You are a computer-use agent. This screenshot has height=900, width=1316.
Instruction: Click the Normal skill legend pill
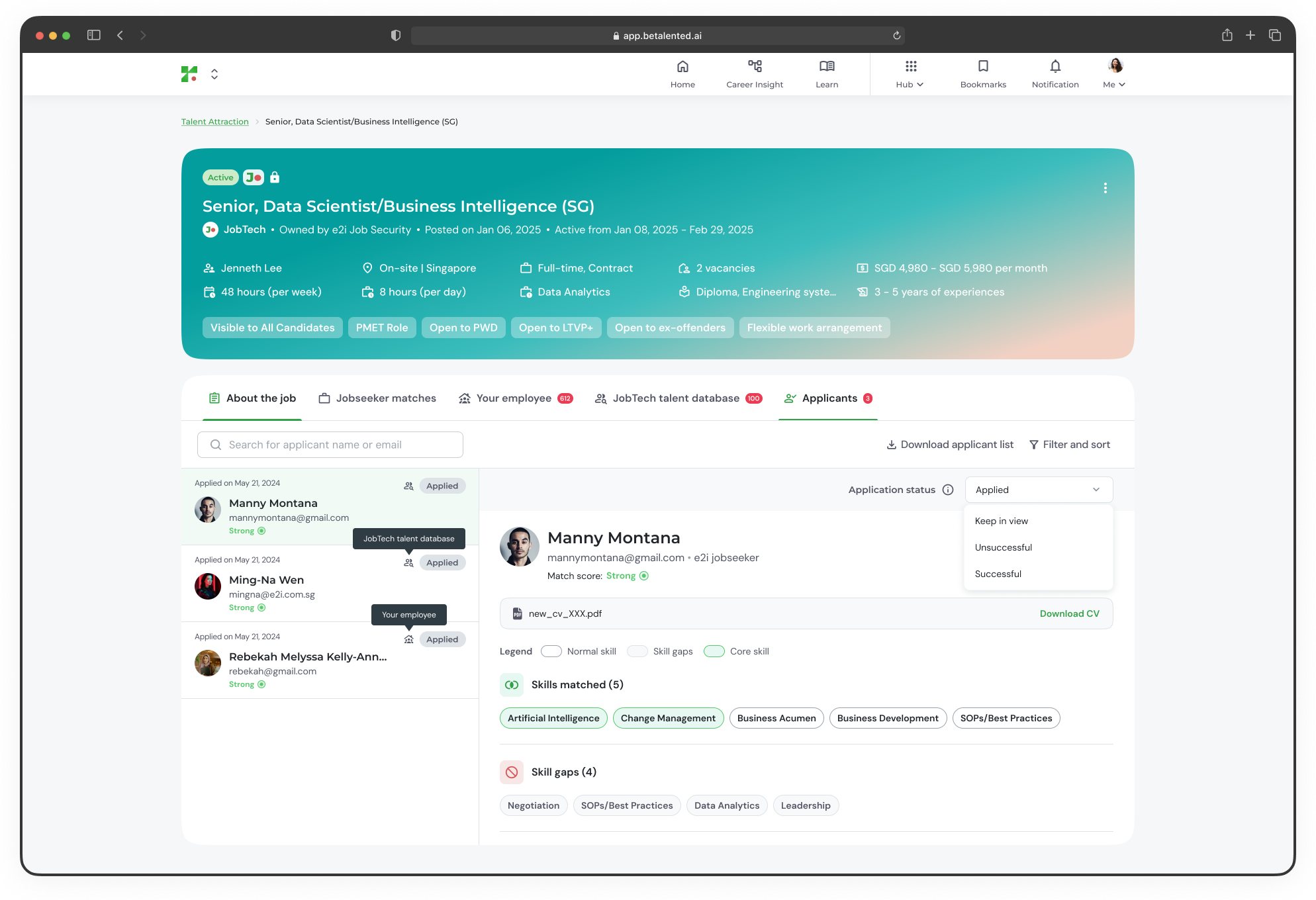551,651
